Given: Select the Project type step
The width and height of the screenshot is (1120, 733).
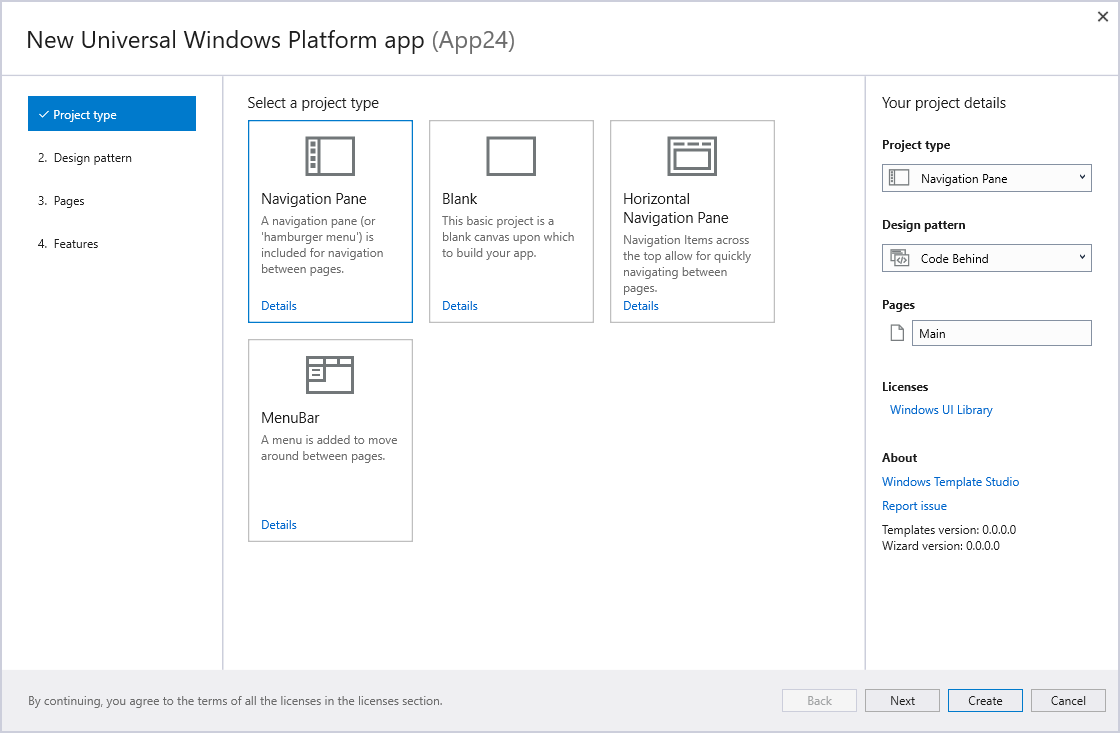Looking at the screenshot, I should [x=112, y=114].
